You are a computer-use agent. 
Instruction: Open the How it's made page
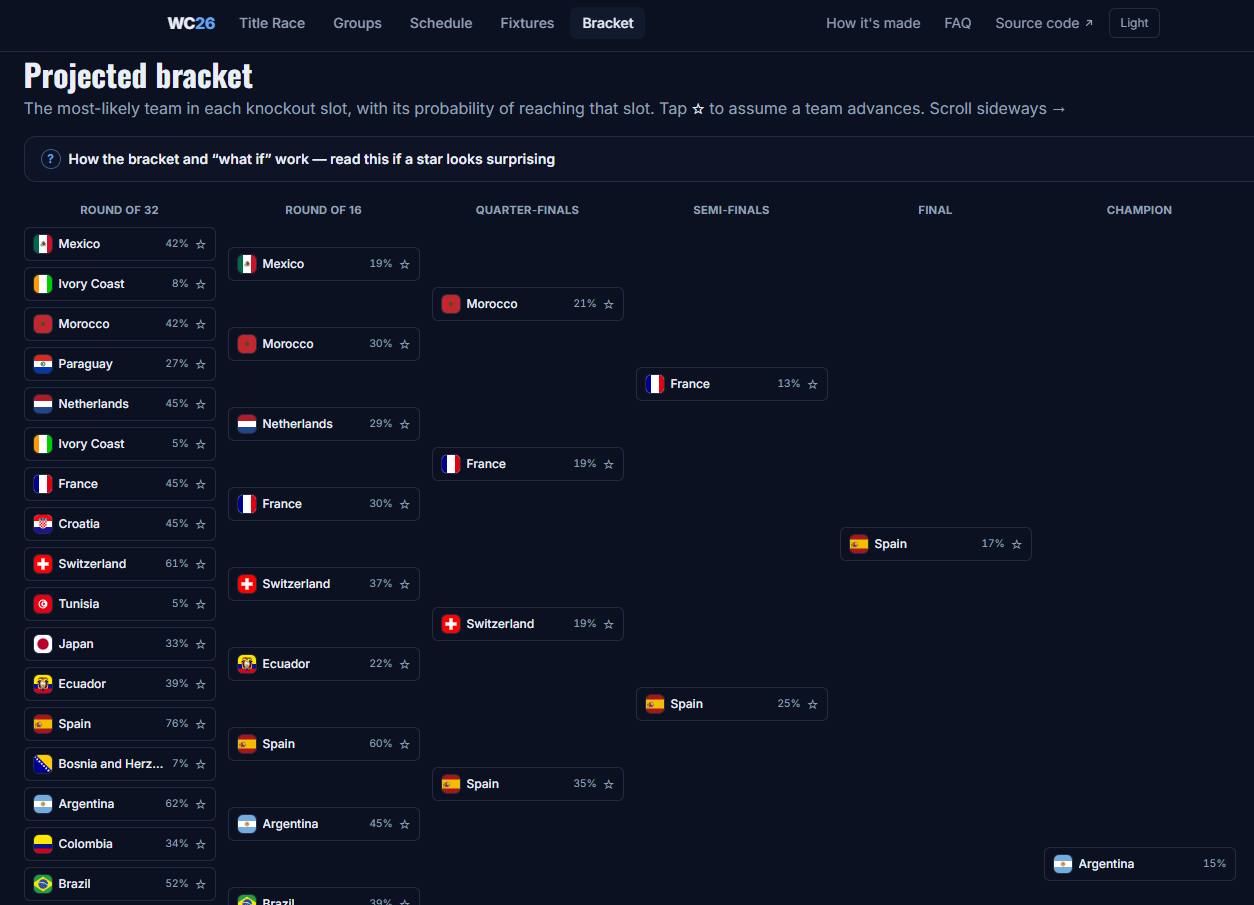tap(873, 23)
